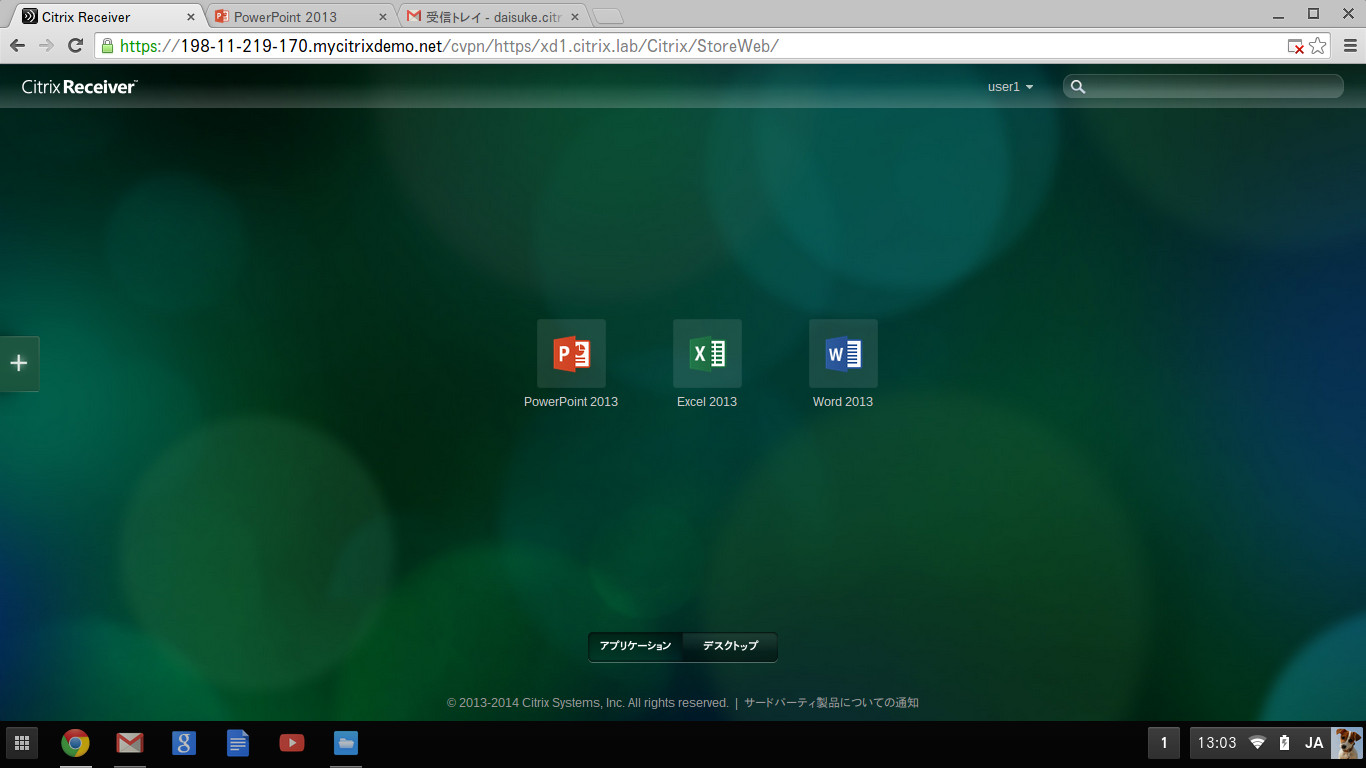Click the user avatar in status tray
The width and height of the screenshot is (1366, 768).
1346,743
